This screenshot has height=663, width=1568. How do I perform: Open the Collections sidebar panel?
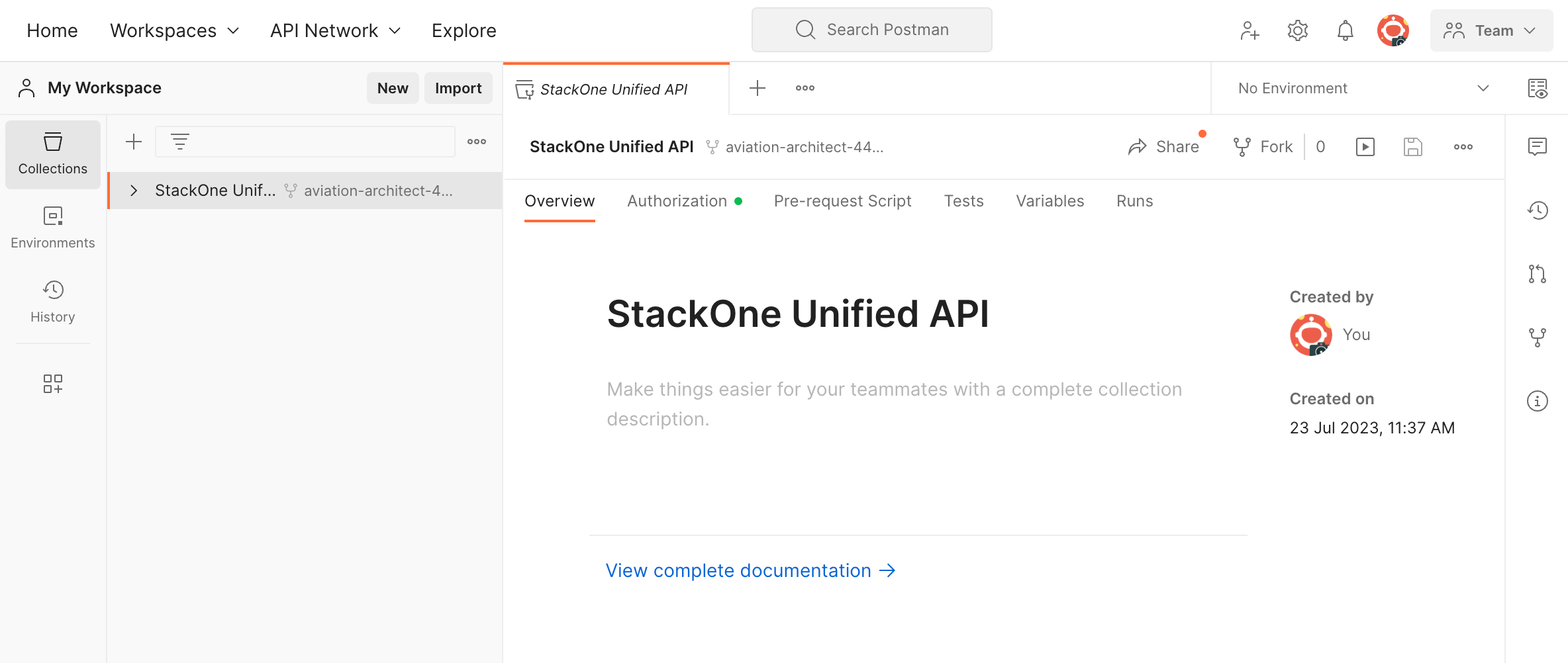tap(53, 154)
